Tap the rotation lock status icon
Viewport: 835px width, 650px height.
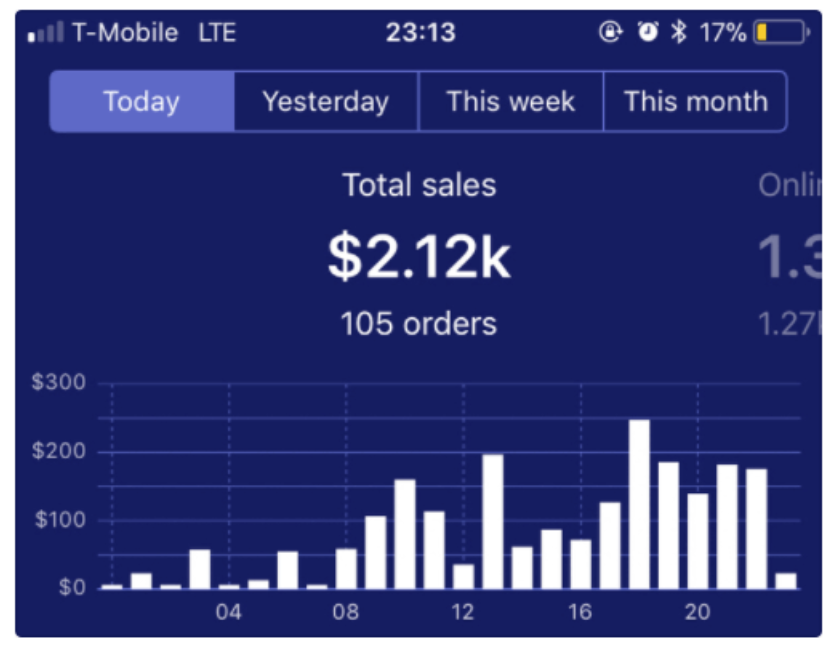610,33
